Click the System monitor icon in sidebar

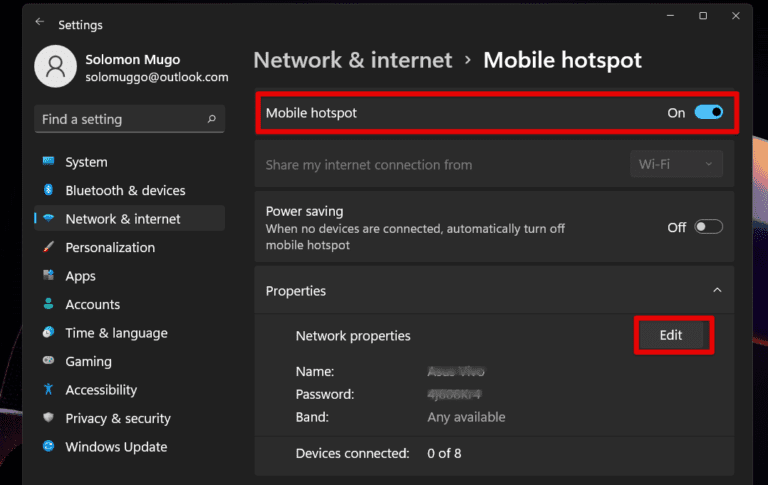pyautogui.click(x=48, y=162)
